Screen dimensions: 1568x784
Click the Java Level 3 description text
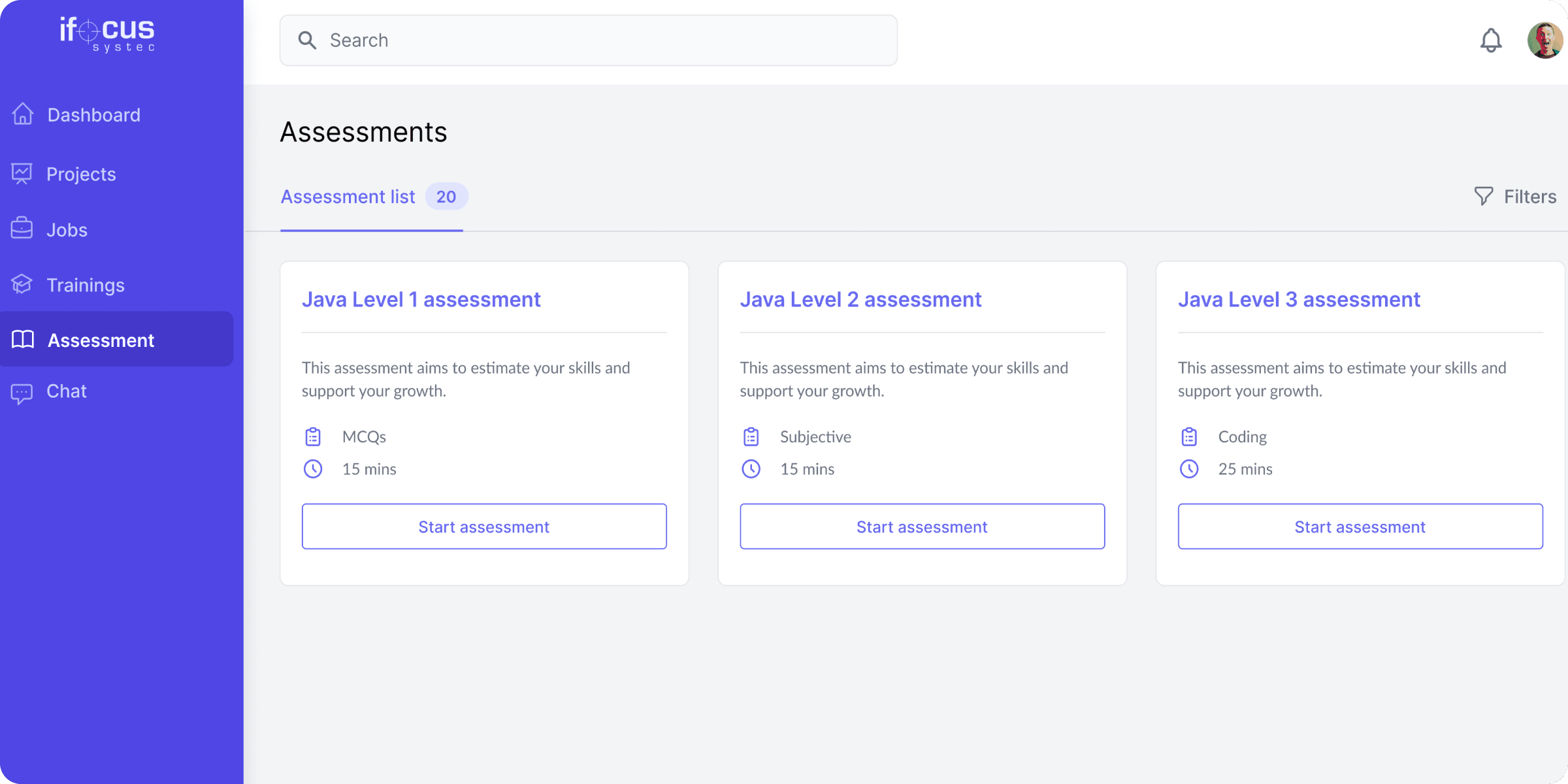pos(1342,380)
